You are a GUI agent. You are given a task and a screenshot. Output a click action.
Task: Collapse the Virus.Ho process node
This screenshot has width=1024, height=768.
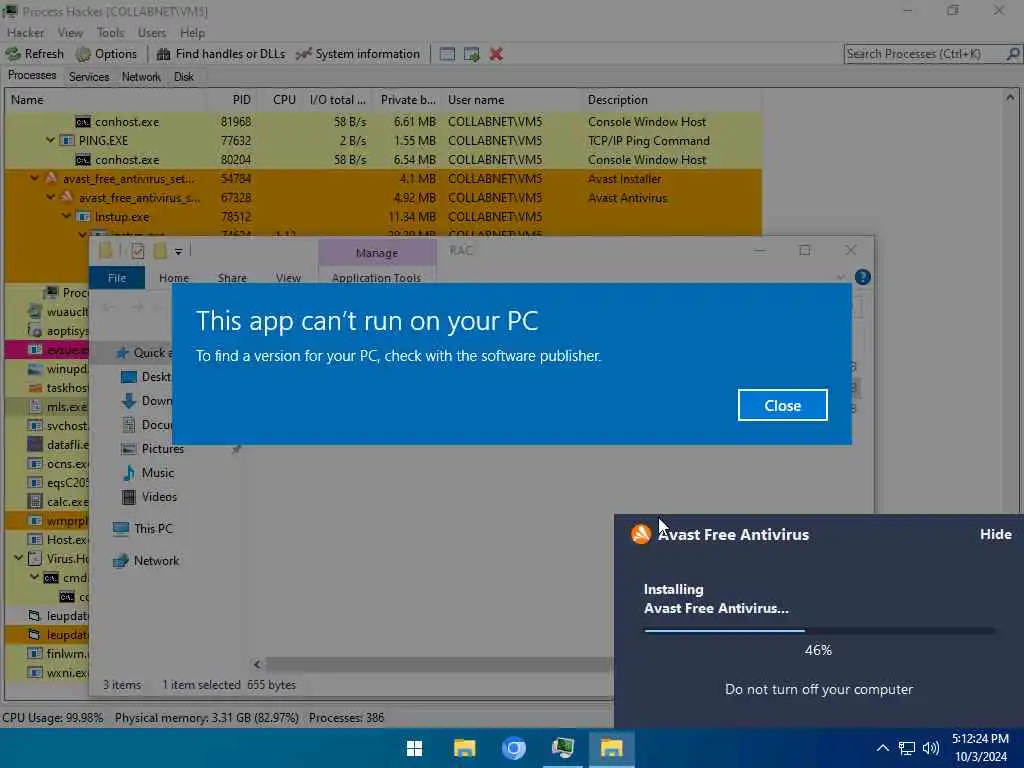18,558
